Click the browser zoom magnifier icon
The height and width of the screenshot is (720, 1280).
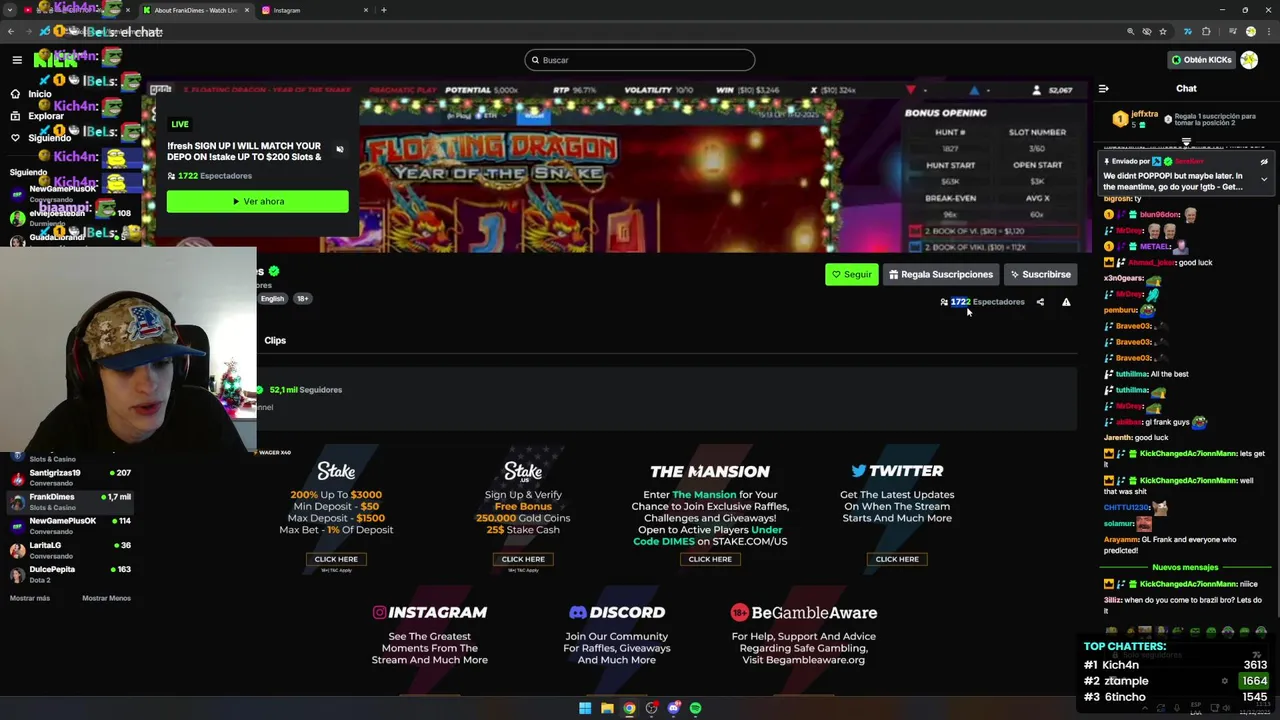pos(1131,32)
